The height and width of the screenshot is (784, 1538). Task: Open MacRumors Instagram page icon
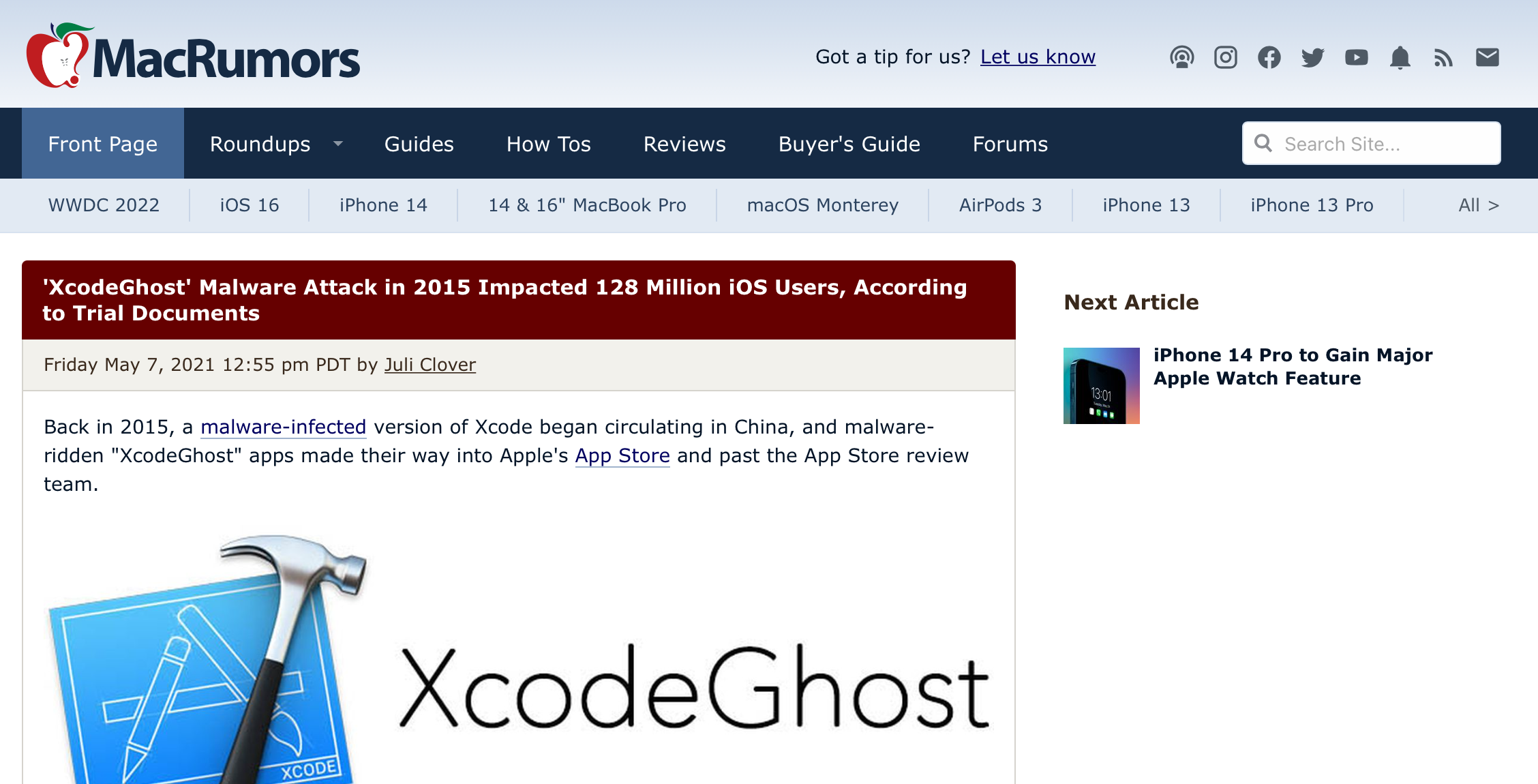pos(1225,57)
